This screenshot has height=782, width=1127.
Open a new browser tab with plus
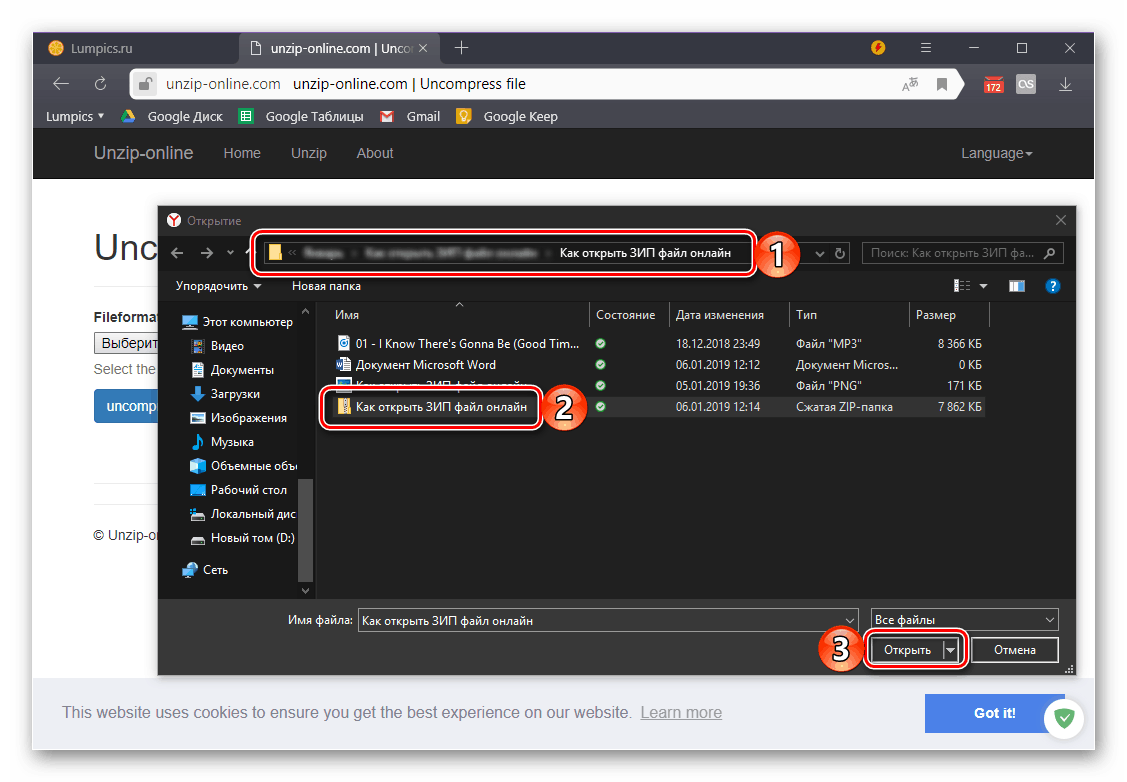click(461, 47)
